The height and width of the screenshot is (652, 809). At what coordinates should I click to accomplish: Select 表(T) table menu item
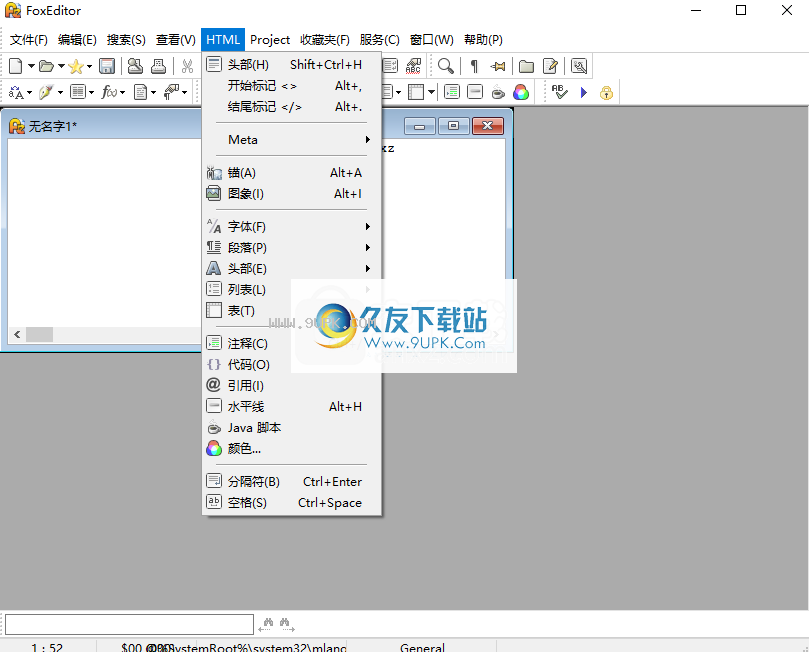click(292, 311)
